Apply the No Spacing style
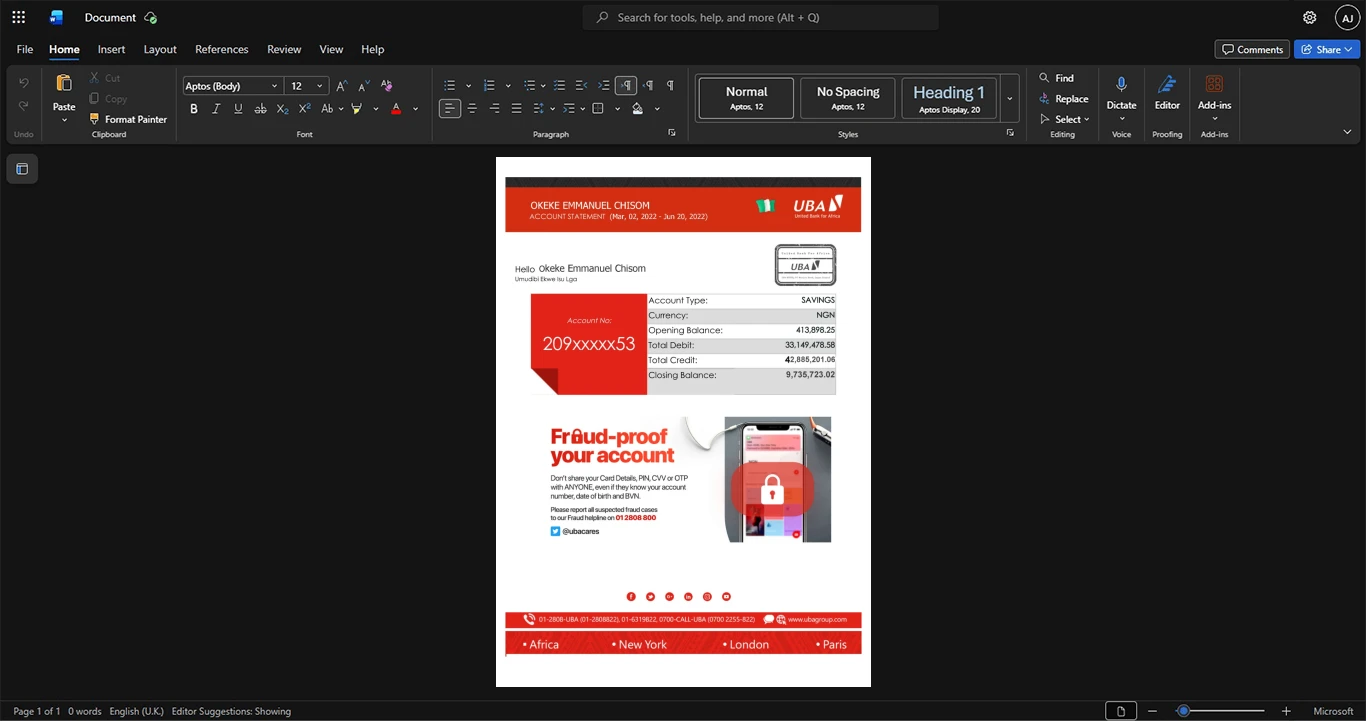The height and width of the screenshot is (721, 1366). [848, 98]
